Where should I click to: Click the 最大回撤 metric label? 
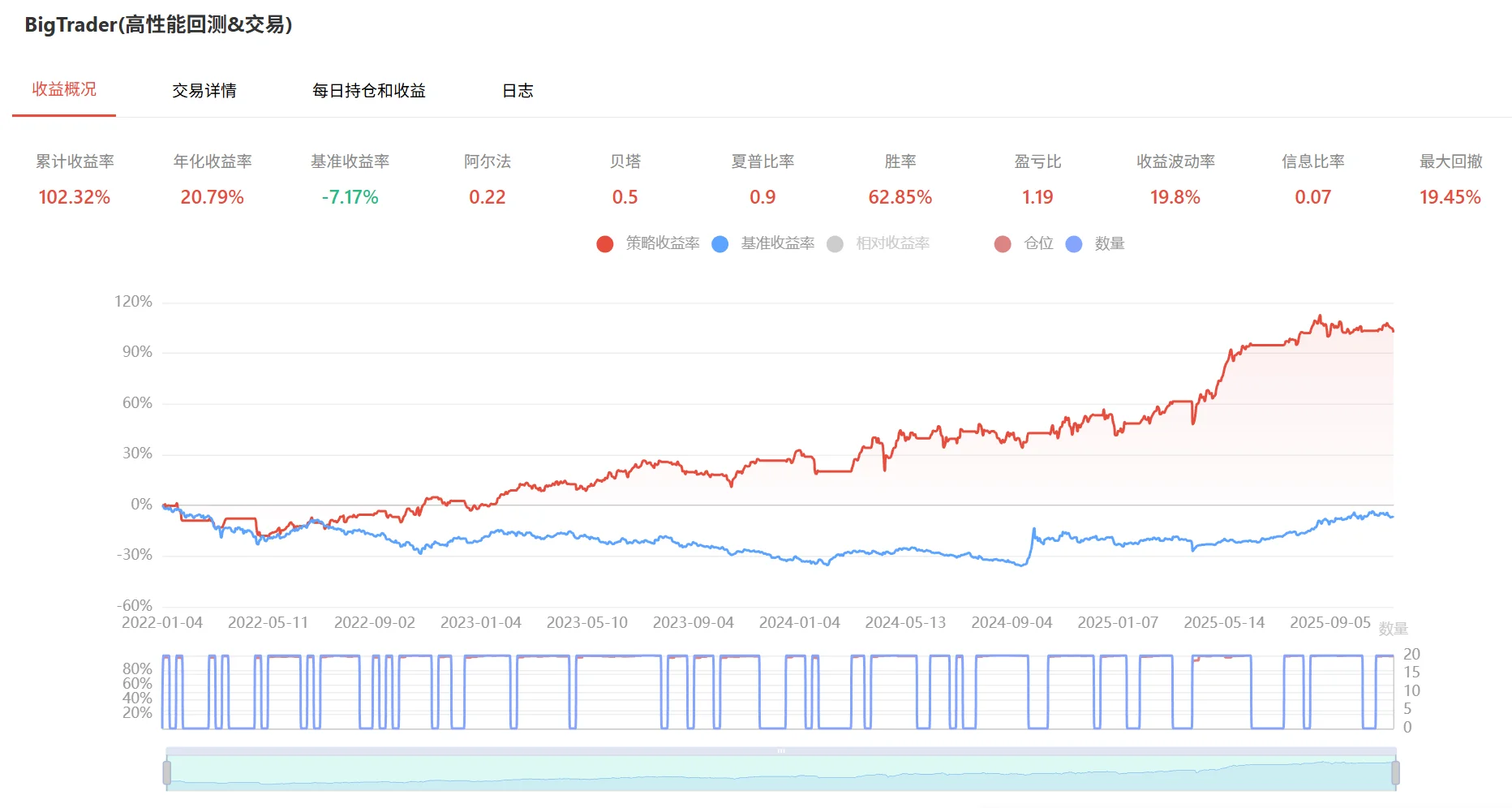[x=1450, y=161]
